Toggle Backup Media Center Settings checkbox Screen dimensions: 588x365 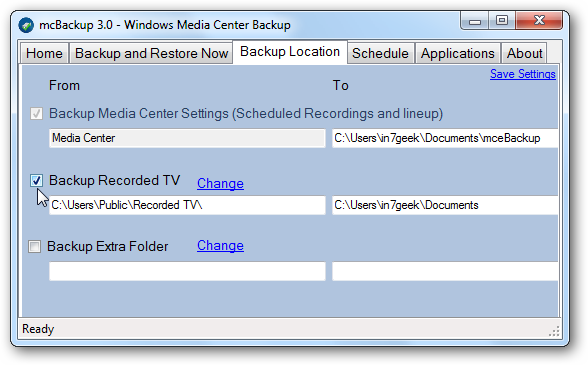pyautogui.click(x=36, y=113)
